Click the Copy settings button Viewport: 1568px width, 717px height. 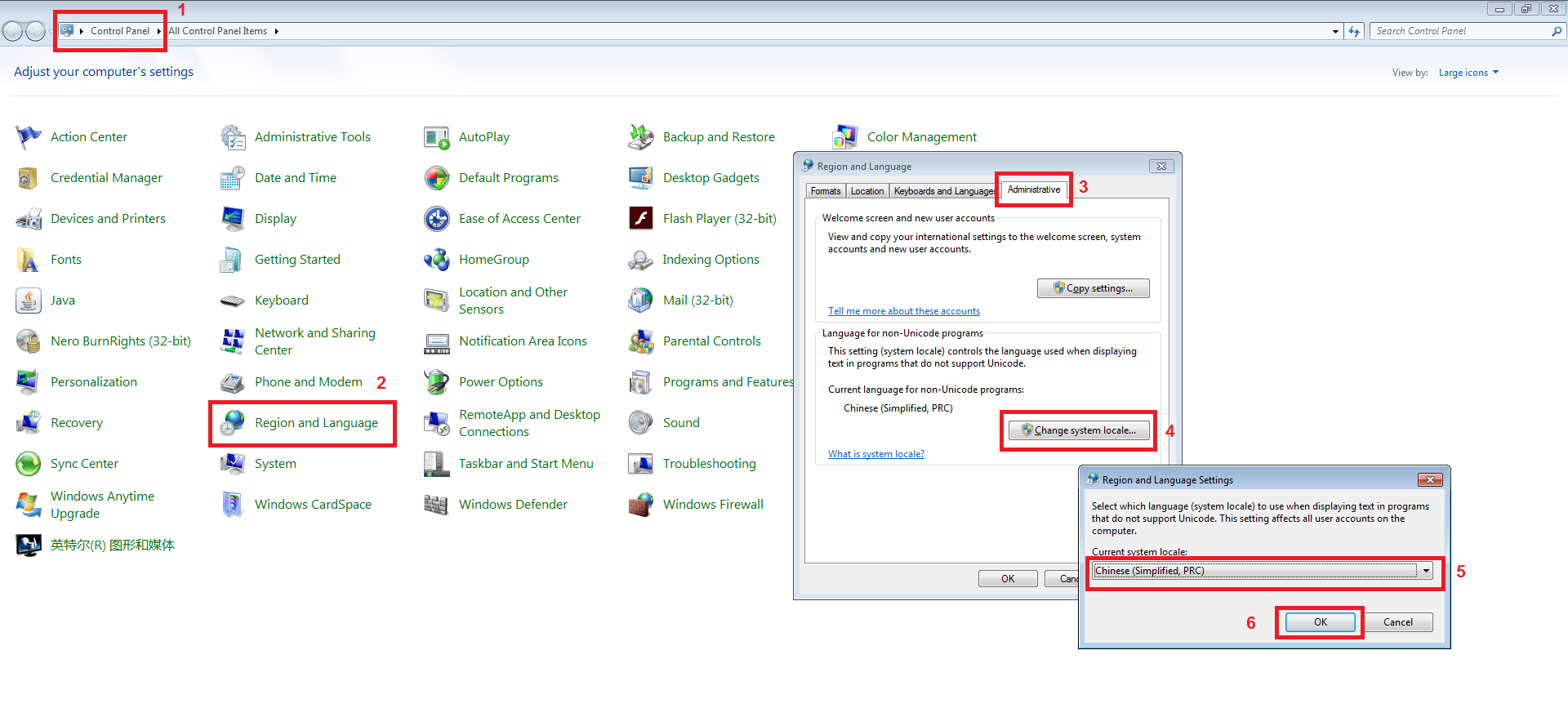click(1093, 288)
